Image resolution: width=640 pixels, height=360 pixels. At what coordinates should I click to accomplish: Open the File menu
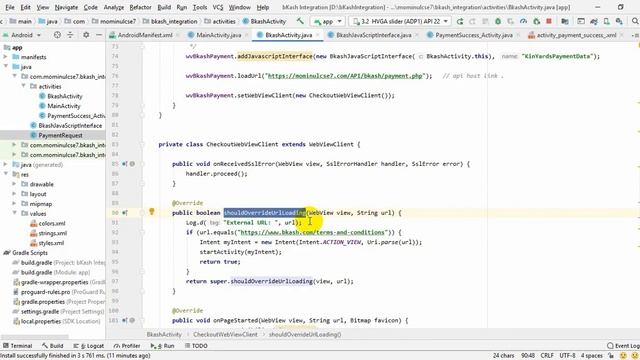point(10,7)
